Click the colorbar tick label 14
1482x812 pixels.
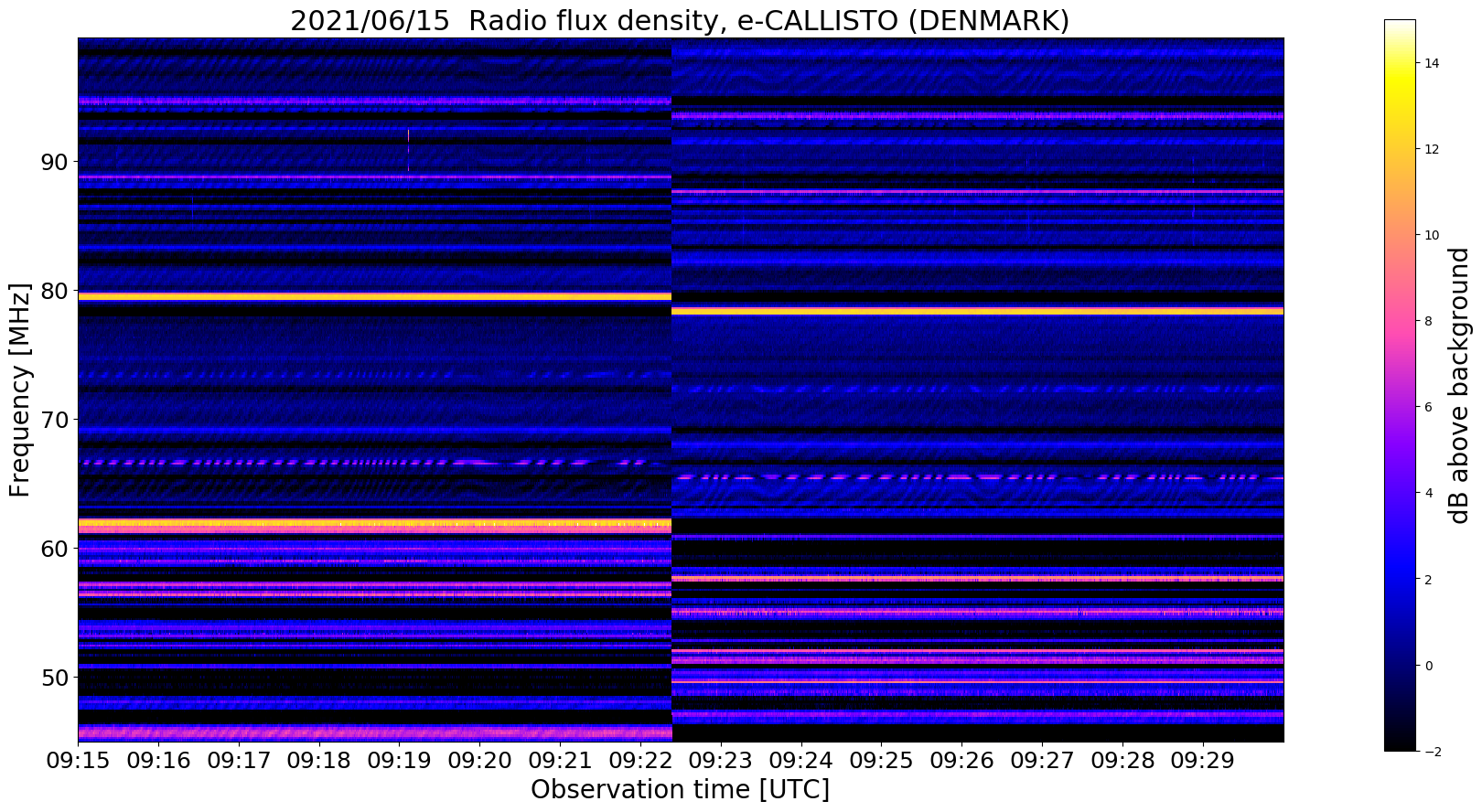click(x=1431, y=63)
